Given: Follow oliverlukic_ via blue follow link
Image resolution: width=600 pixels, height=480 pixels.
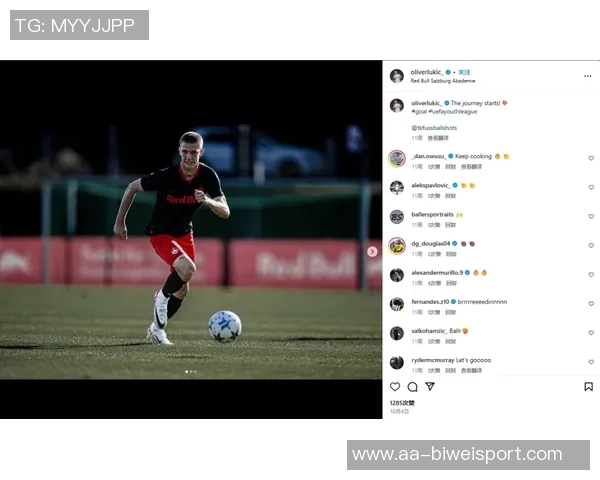Looking at the screenshot, I should point(464,72).
